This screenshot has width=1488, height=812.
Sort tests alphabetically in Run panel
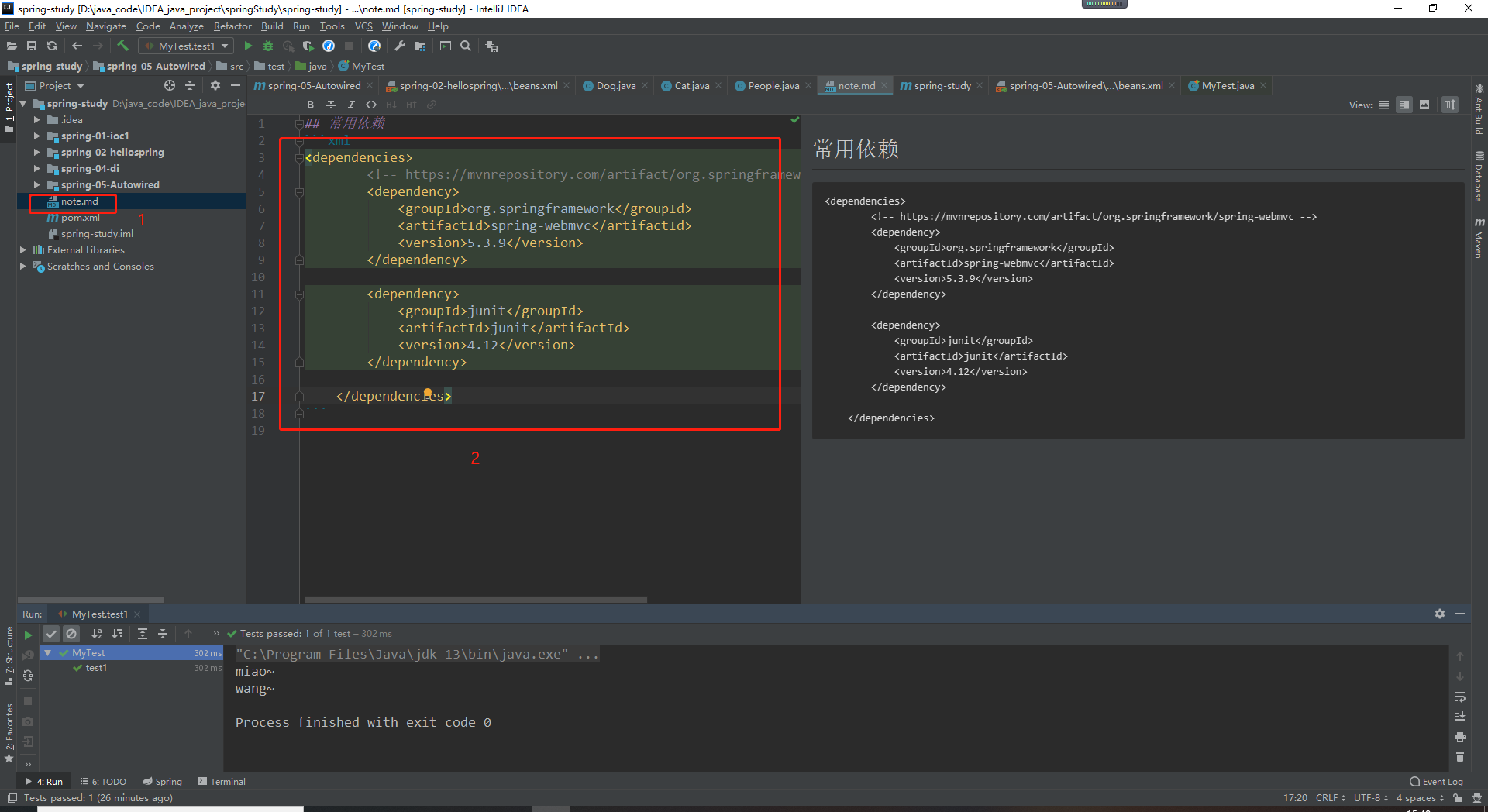97,634
